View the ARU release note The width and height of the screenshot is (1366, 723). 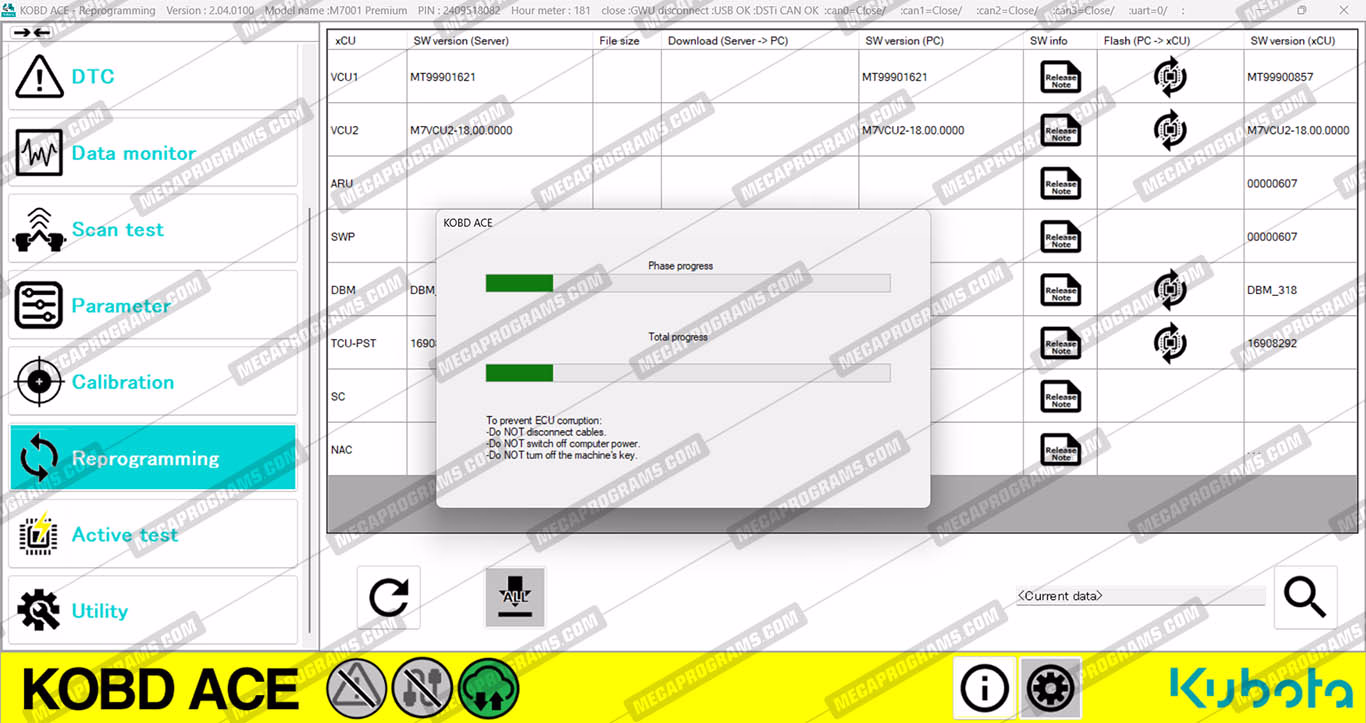click(x=1060, y=183)
